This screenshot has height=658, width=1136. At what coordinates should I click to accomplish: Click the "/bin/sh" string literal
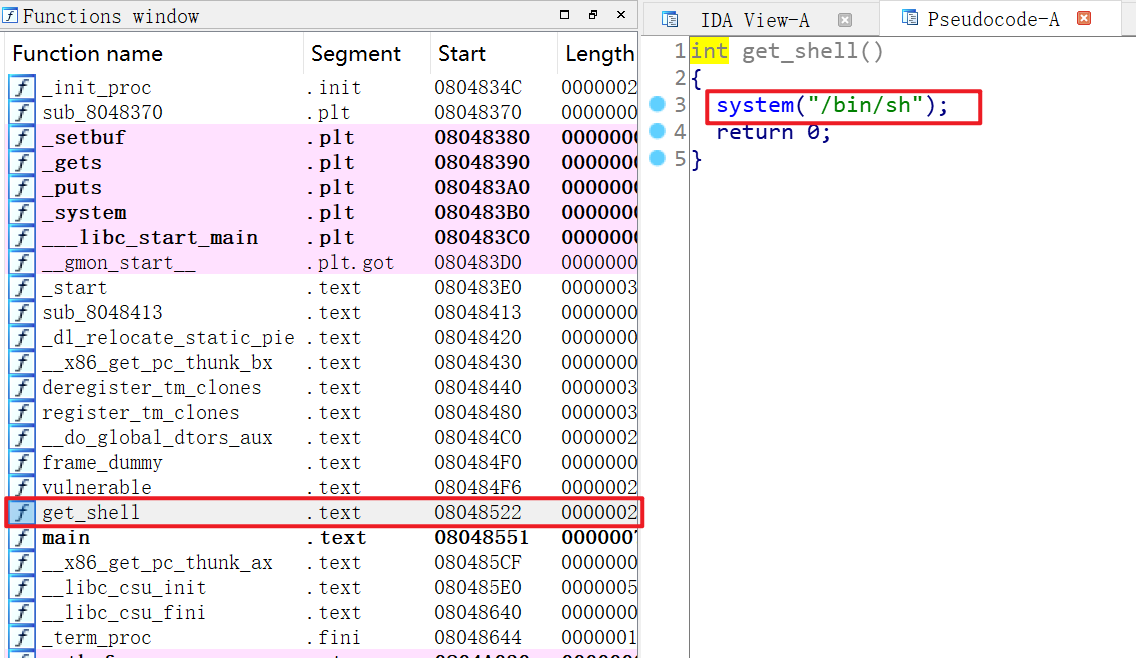pyautogui.click(x=865, y=105)
